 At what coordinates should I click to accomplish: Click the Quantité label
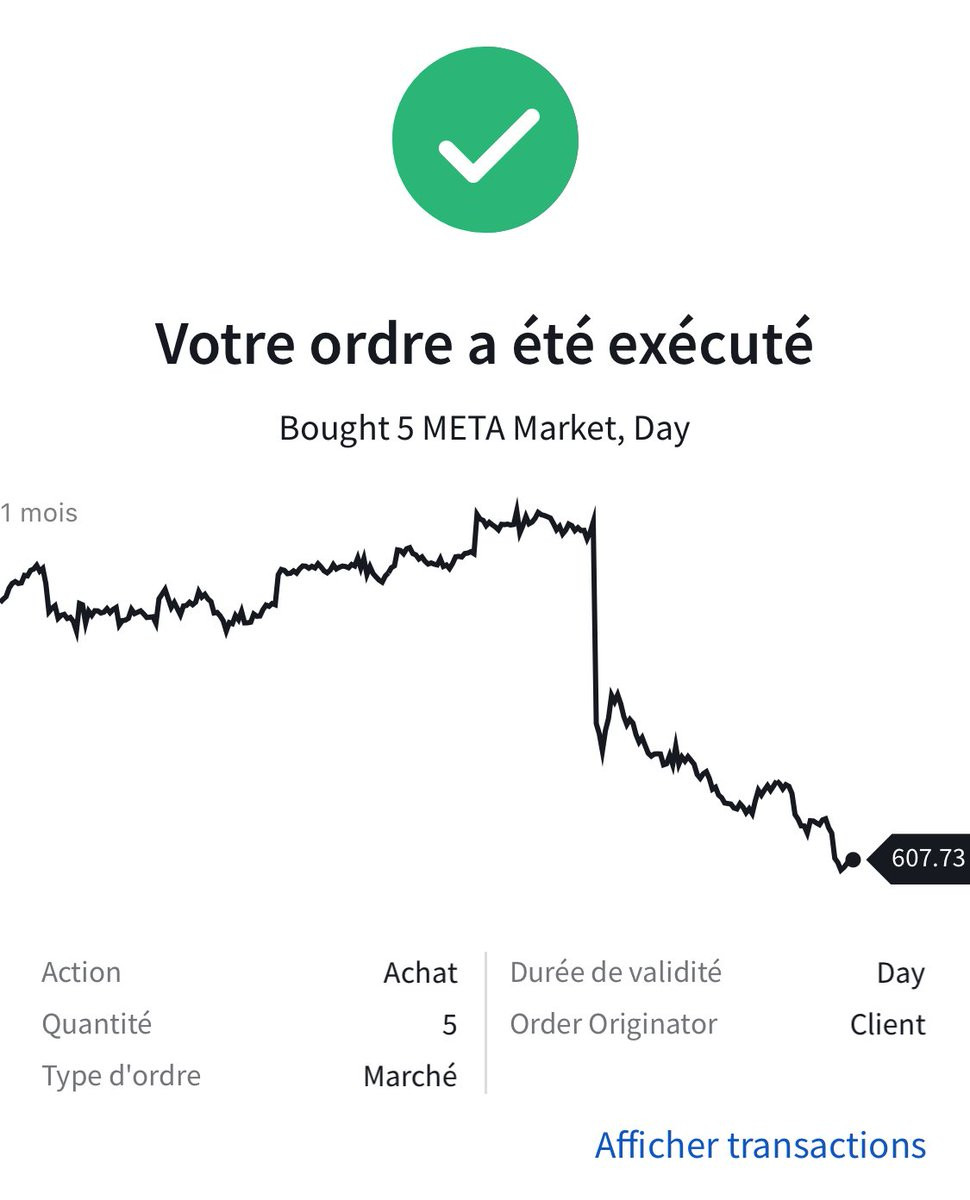tap(97, 1024)
